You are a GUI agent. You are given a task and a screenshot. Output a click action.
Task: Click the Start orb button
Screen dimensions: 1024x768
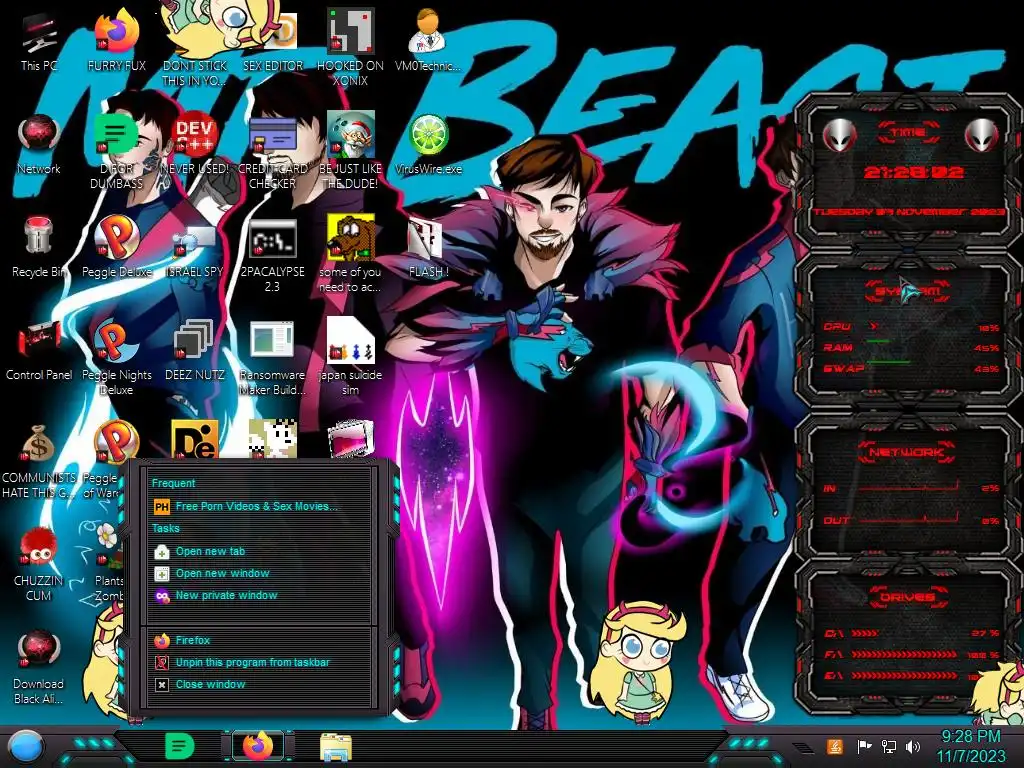(x=25, y=747)
